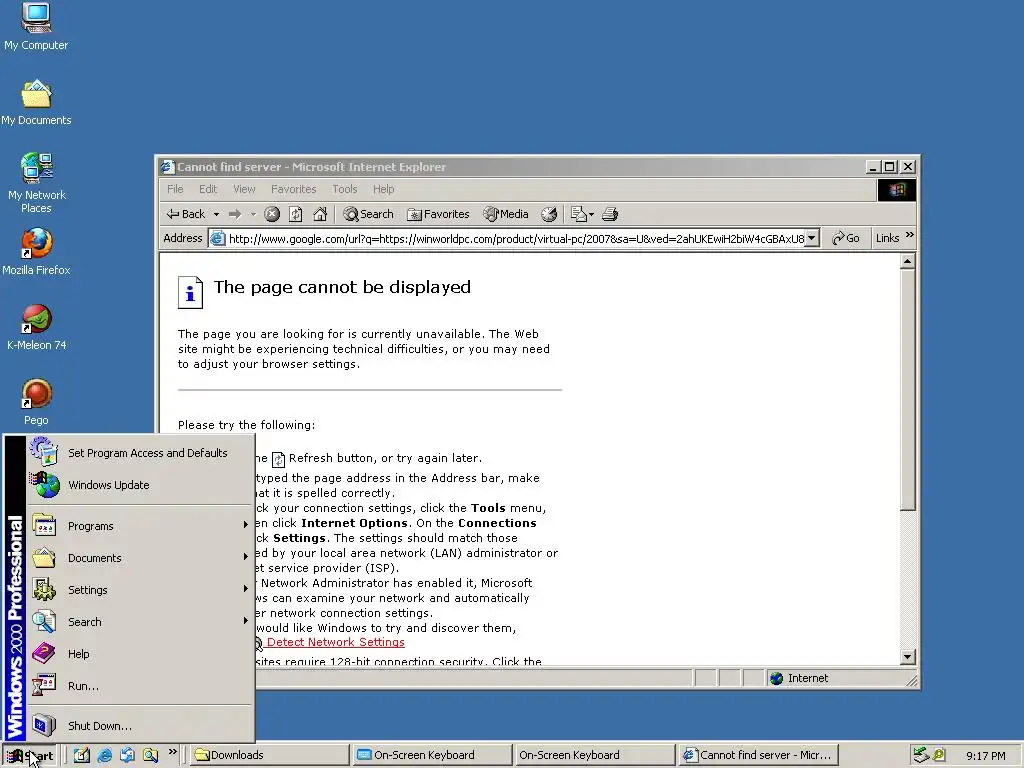Click the Windows logo throbber in IE
This screenshot has height=768, width=1024.
pos(897,189)
